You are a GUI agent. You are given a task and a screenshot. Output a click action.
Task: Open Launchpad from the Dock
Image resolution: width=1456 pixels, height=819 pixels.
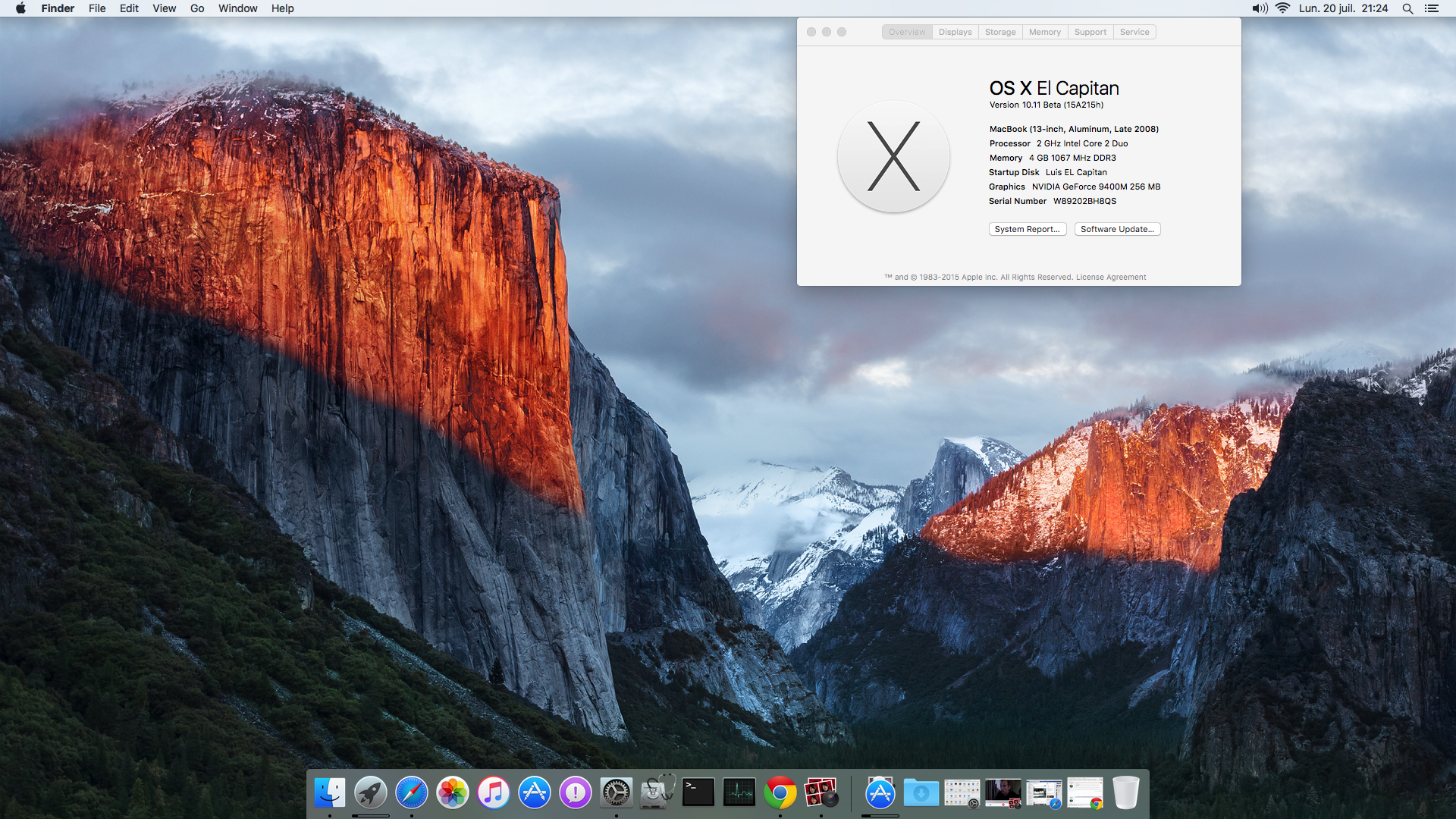point(370,793)
